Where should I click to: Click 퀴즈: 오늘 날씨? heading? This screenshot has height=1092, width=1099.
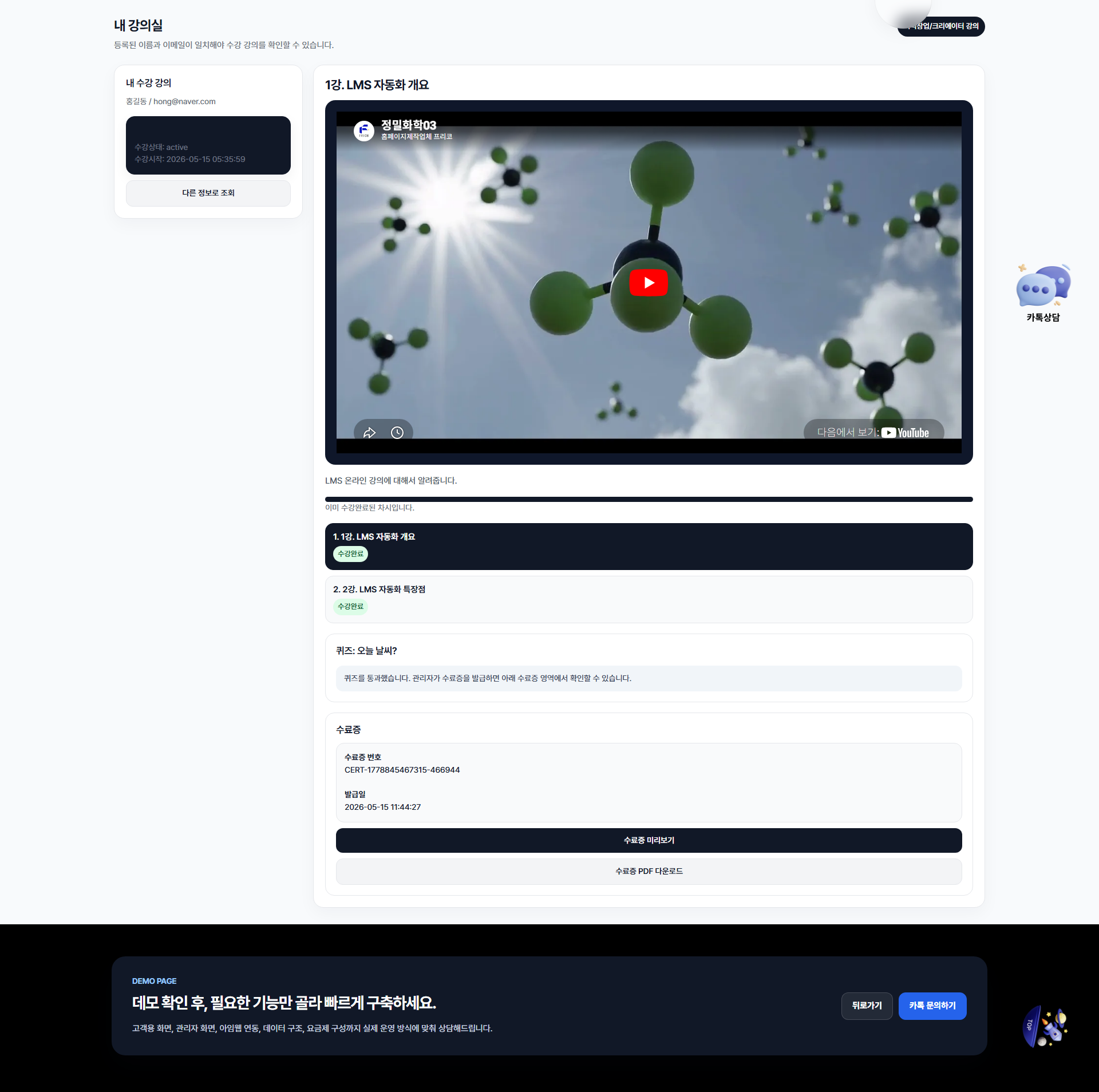coord(366,651)
